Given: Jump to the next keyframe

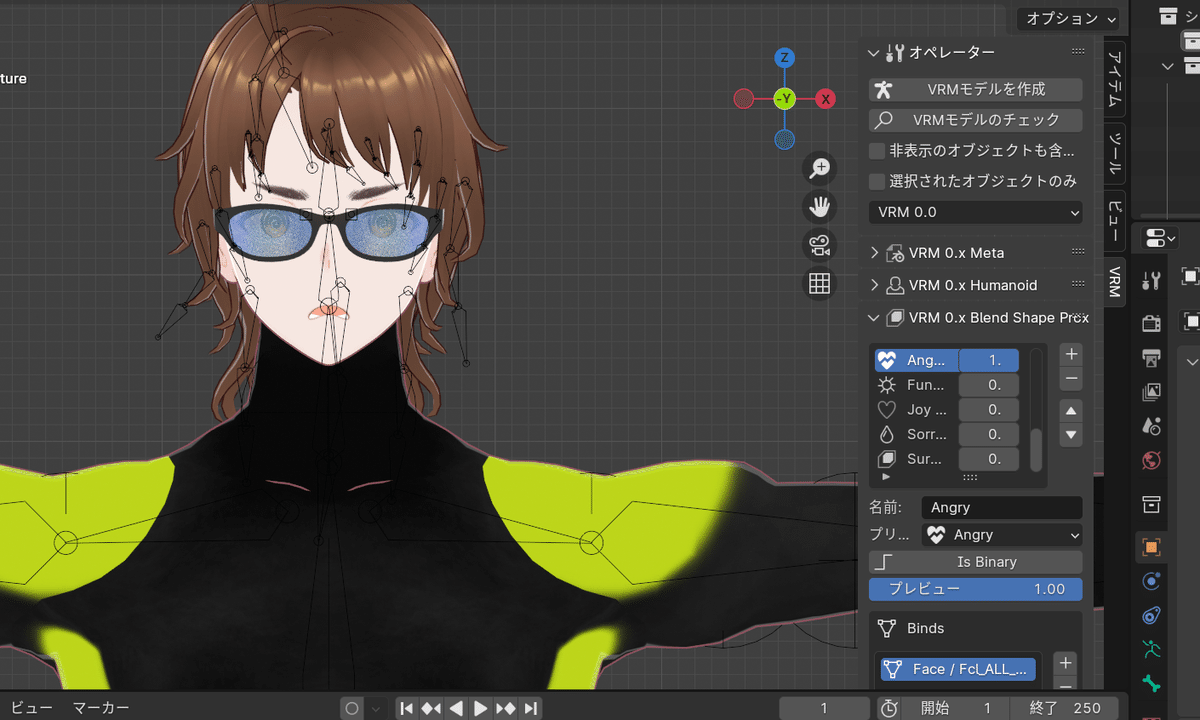Looking at the screenshot, I should (505, 708).
